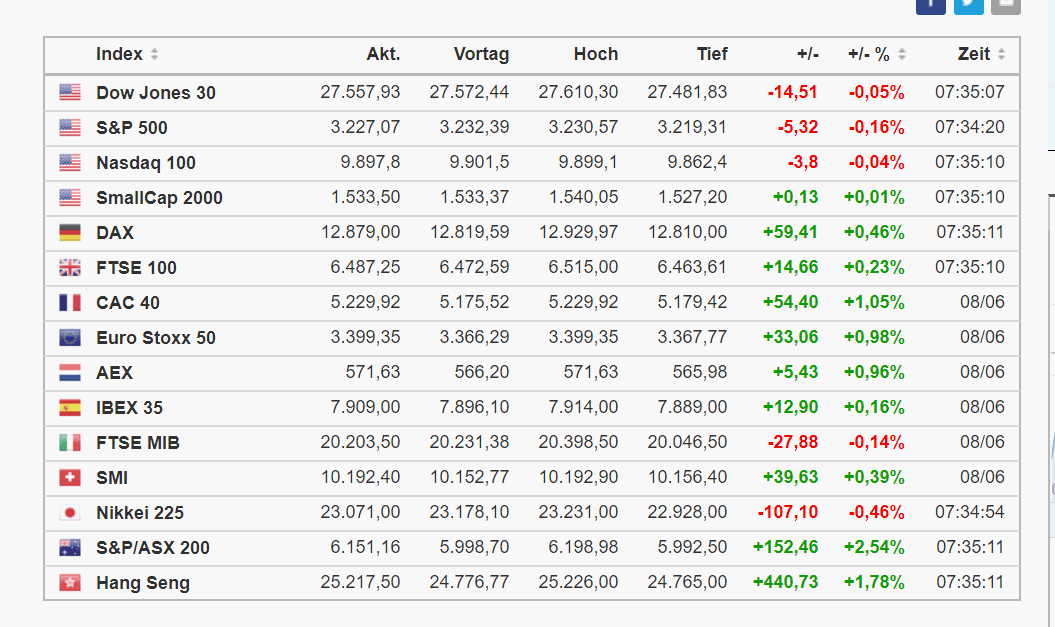Go to the SmallCap 2000 index page
This screenshot has height=627, width=1055.
pyautogui.click(x=159, y=198)
